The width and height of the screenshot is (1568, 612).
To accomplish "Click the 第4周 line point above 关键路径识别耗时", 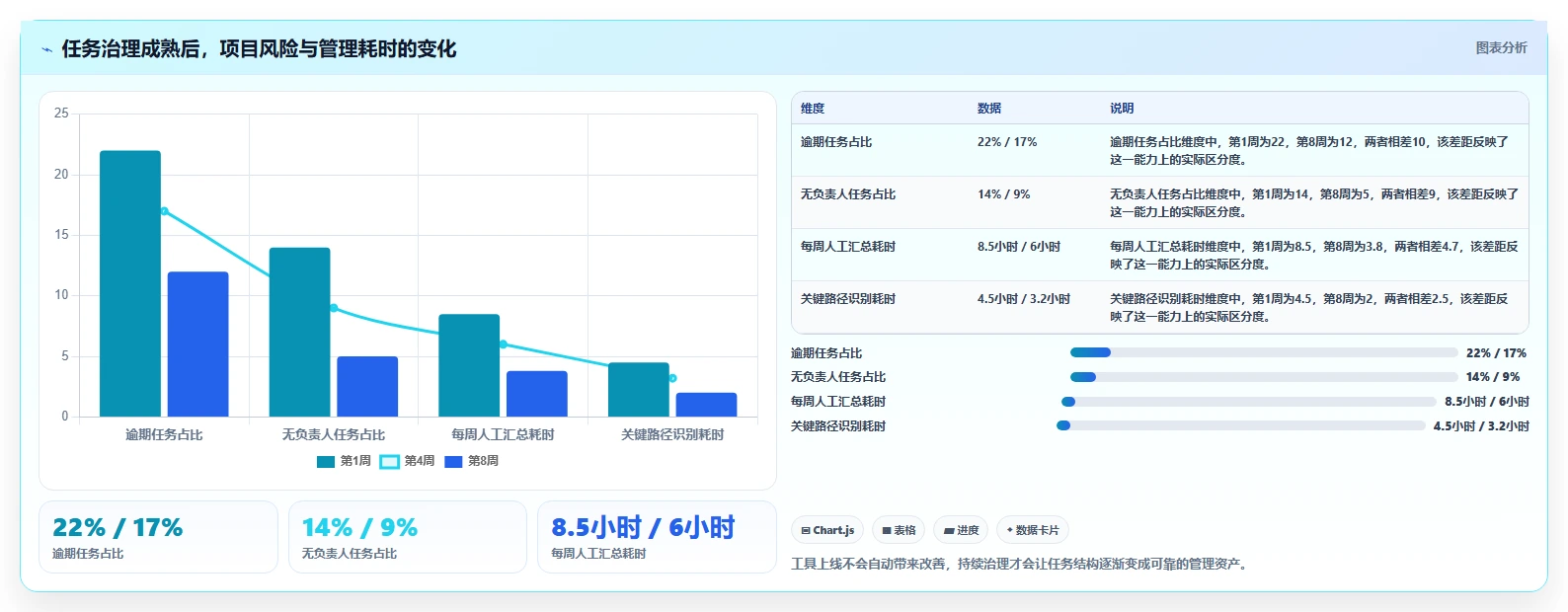I will pyautogui.click(x=672, y=378).
